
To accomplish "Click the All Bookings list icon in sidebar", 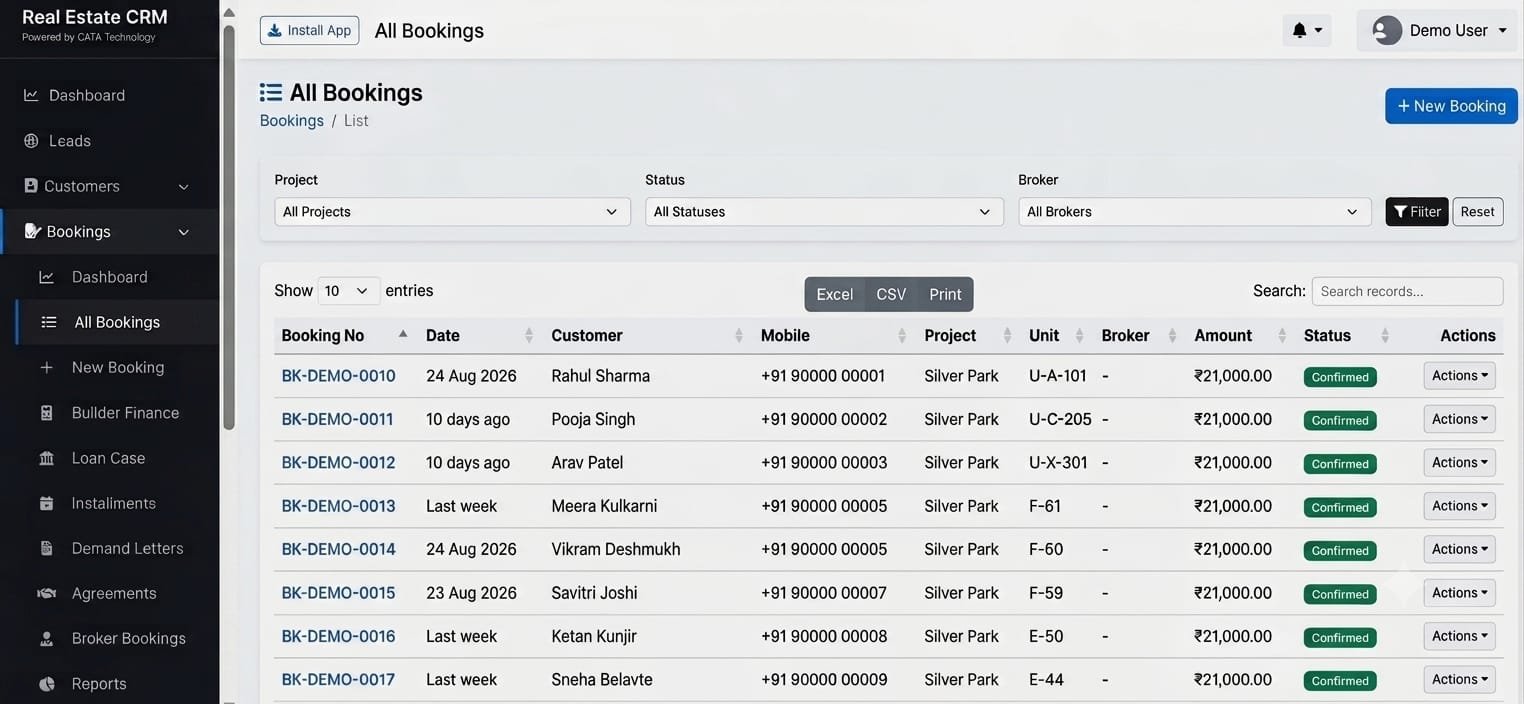I will (x=49, y=322).
